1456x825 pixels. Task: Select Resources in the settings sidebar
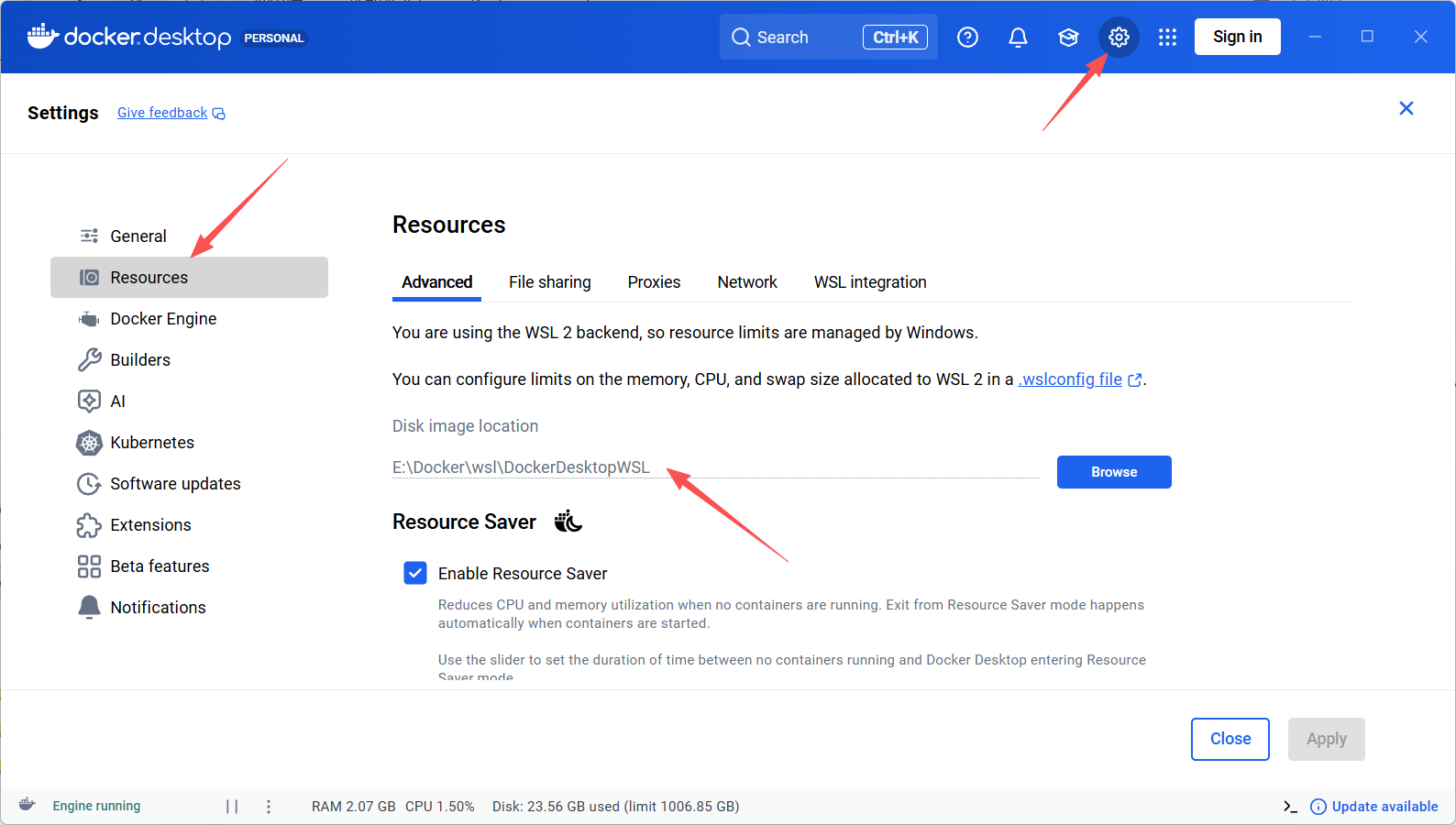(189, 278)
